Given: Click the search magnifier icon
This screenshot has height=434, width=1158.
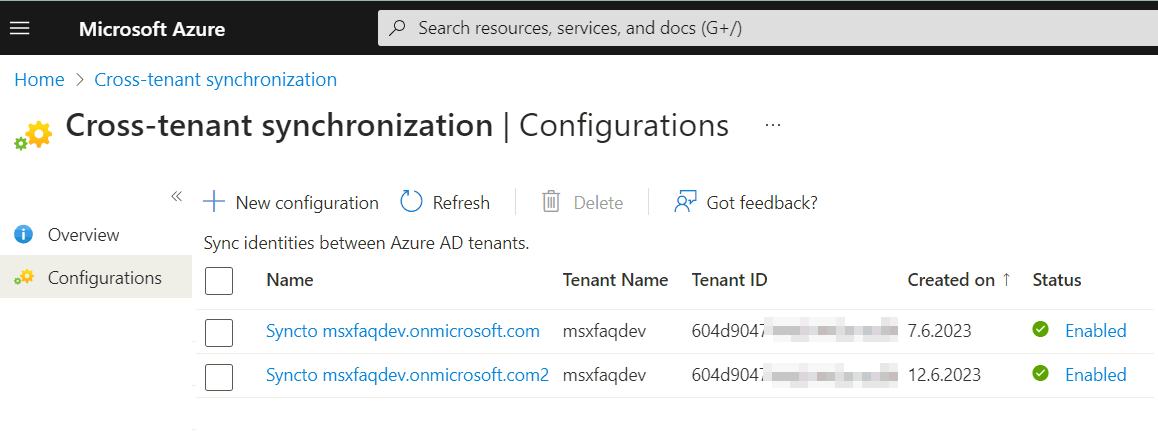Looking at the screenshot, I should [397, 28].
